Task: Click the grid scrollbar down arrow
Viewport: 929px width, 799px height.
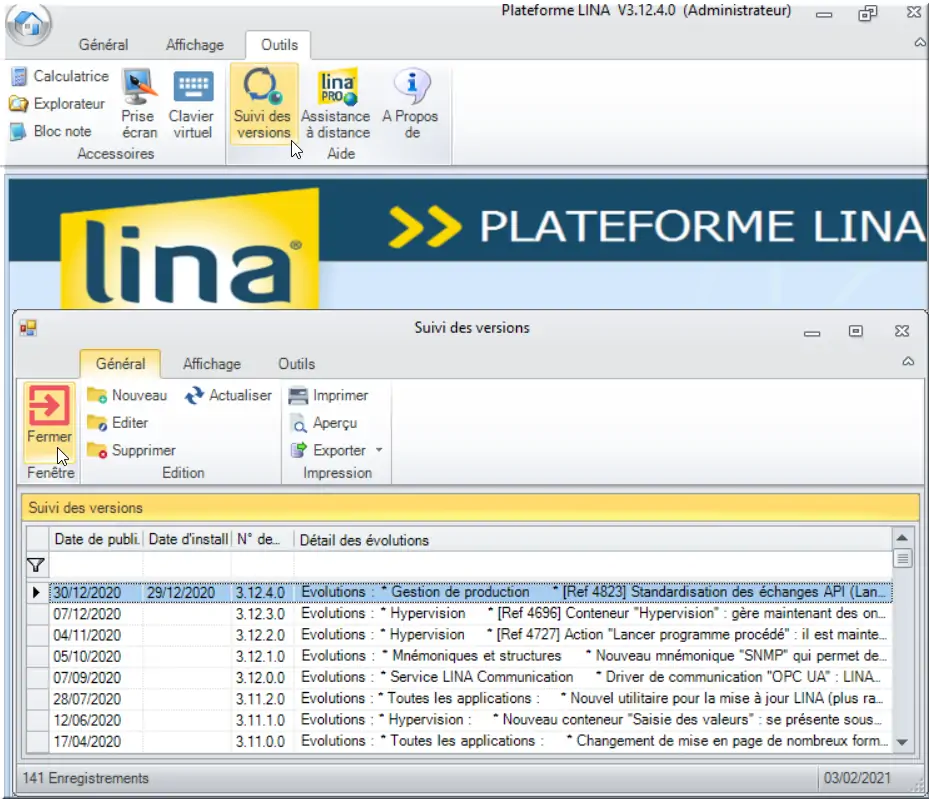Action: (x=902, y=742)
